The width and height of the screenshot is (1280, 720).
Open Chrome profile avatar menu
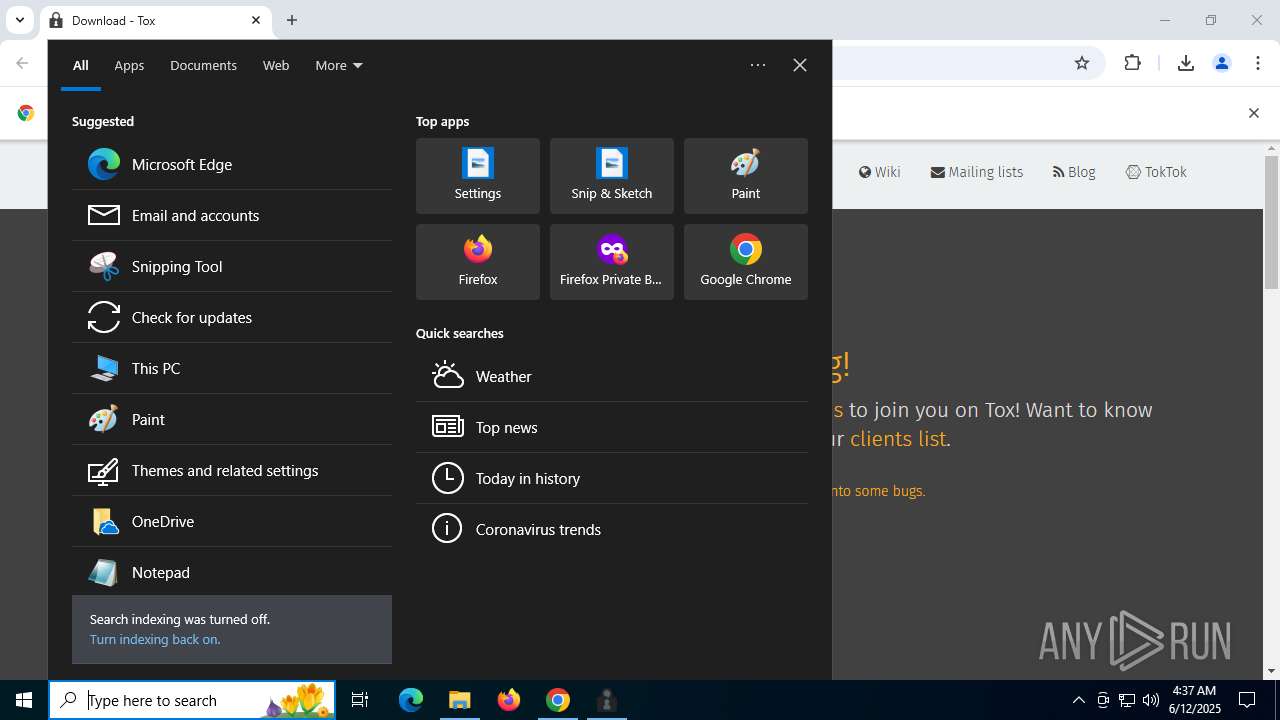click(x=1222, y=63)
